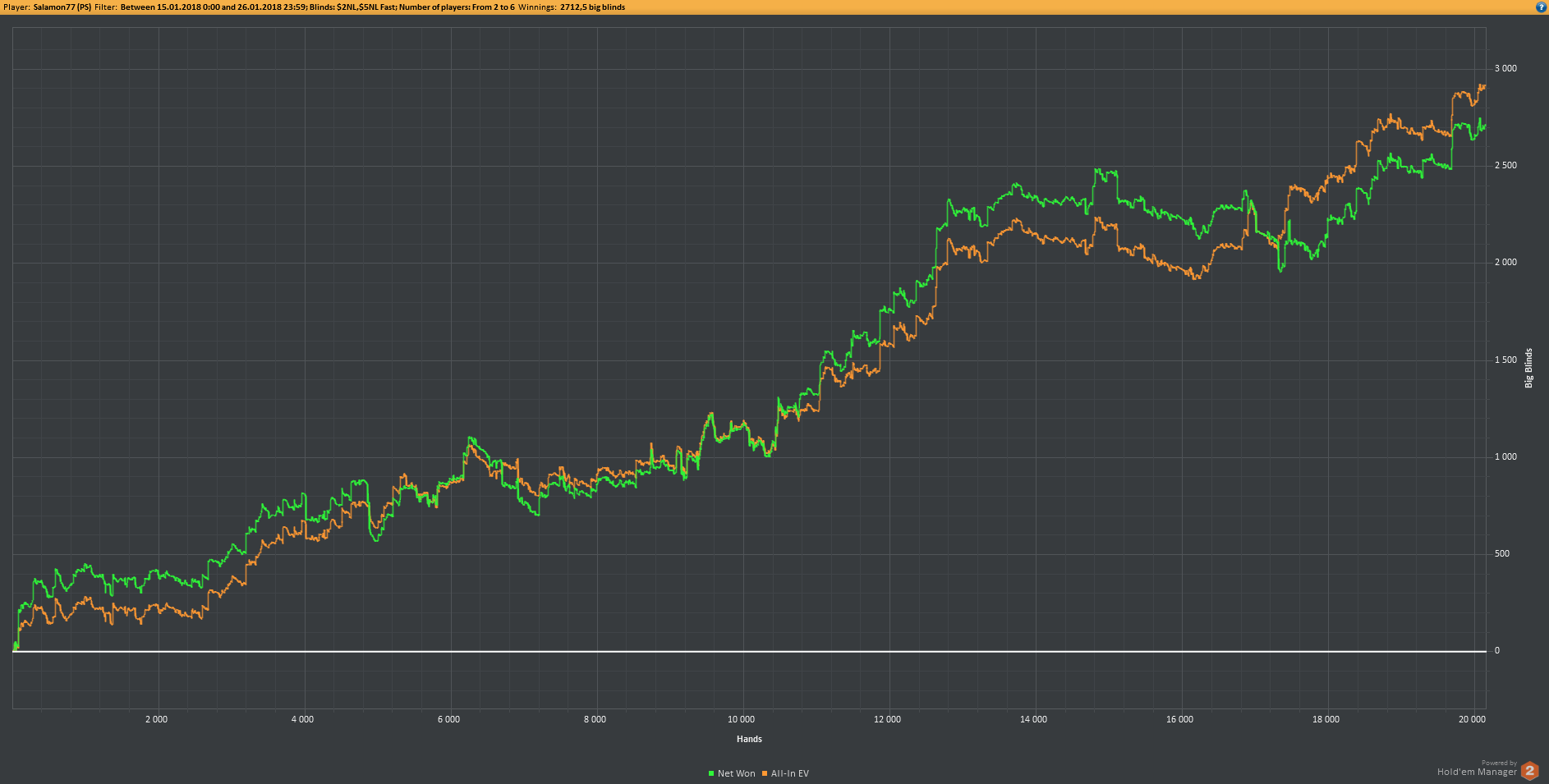Screen dimensions: 1549x784
Task: Click the "2712,5 big blinds" winnings value
Action: click(x=592, y=7)
